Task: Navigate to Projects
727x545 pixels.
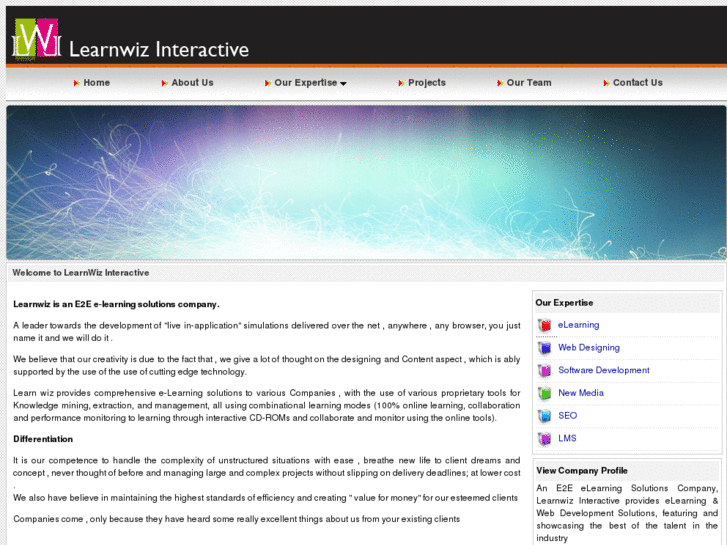Action: (x=427, y=83)
